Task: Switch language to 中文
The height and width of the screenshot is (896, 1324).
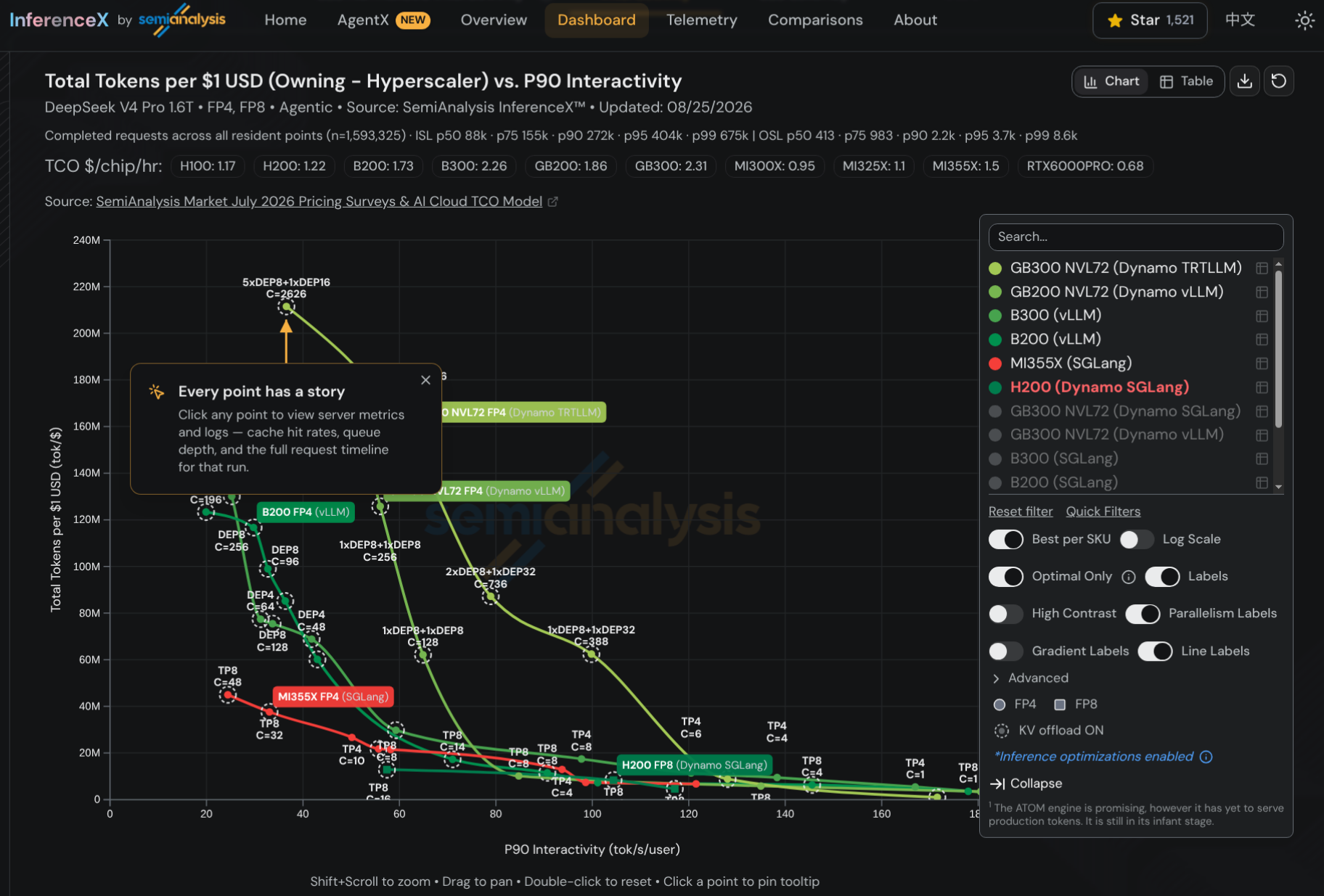Action: (x=1241, y=20)
